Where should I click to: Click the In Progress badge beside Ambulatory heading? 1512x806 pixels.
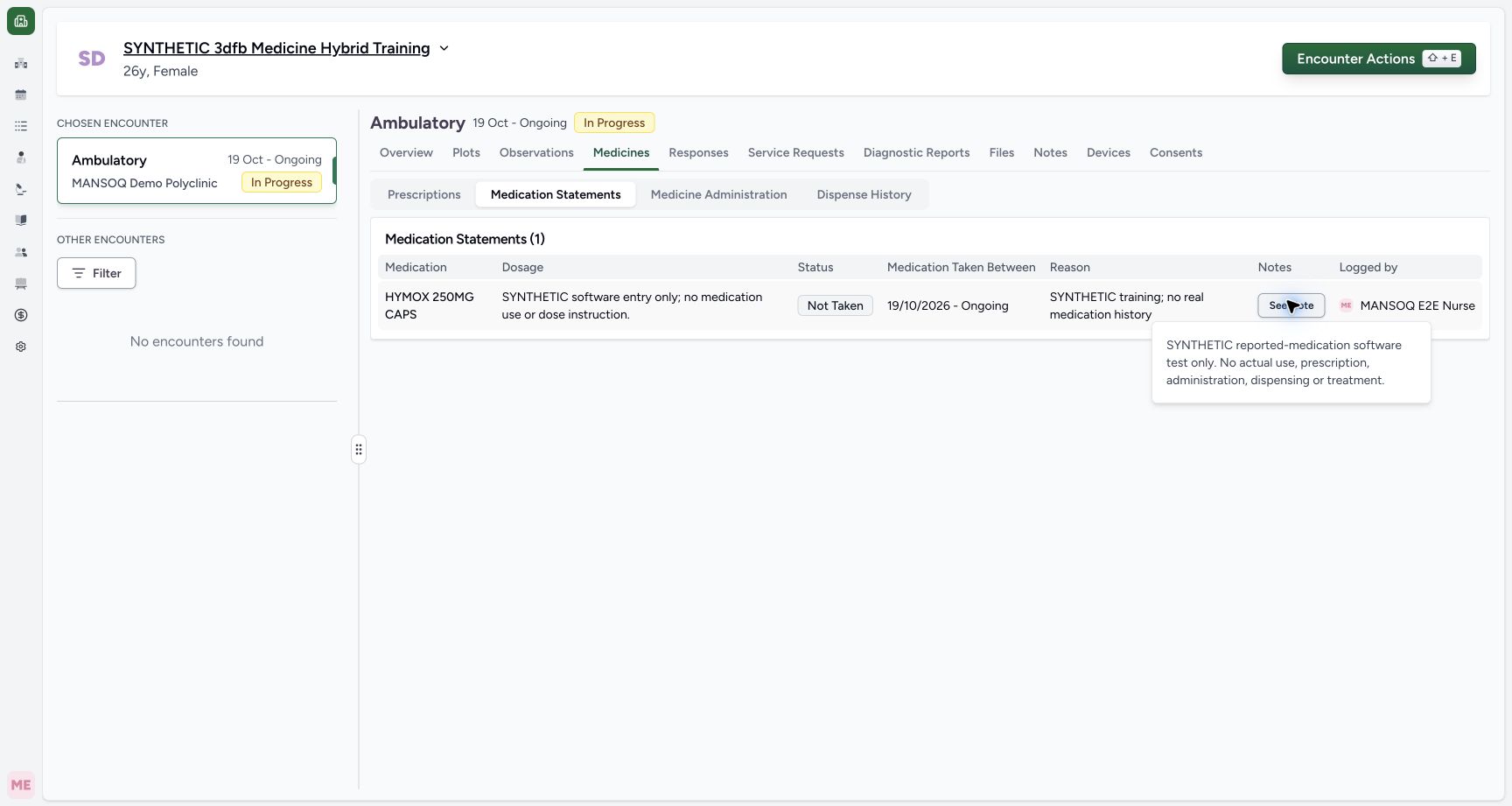coord(614,123)
